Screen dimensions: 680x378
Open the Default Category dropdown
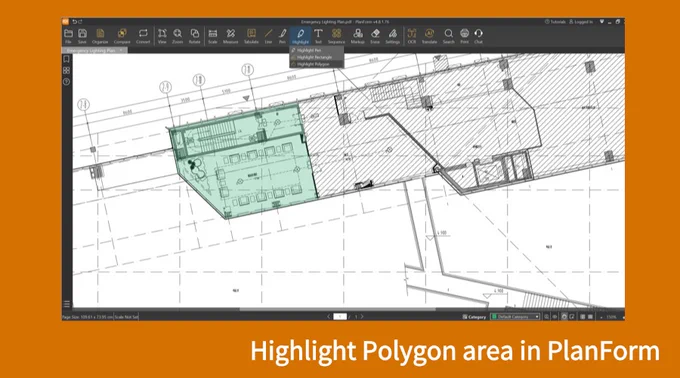pyautogui.click(x=515, y=317)
